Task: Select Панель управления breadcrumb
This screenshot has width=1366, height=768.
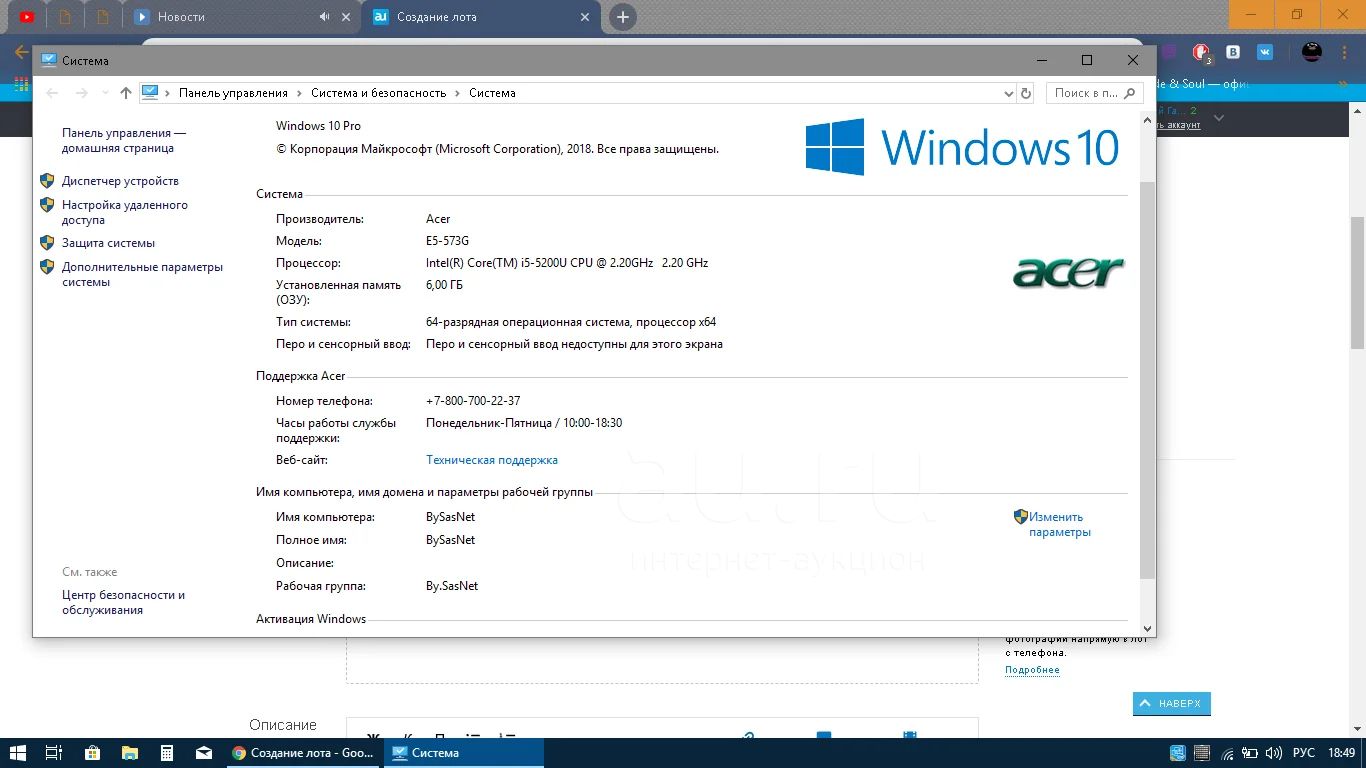Action: [x=233, y=93]
